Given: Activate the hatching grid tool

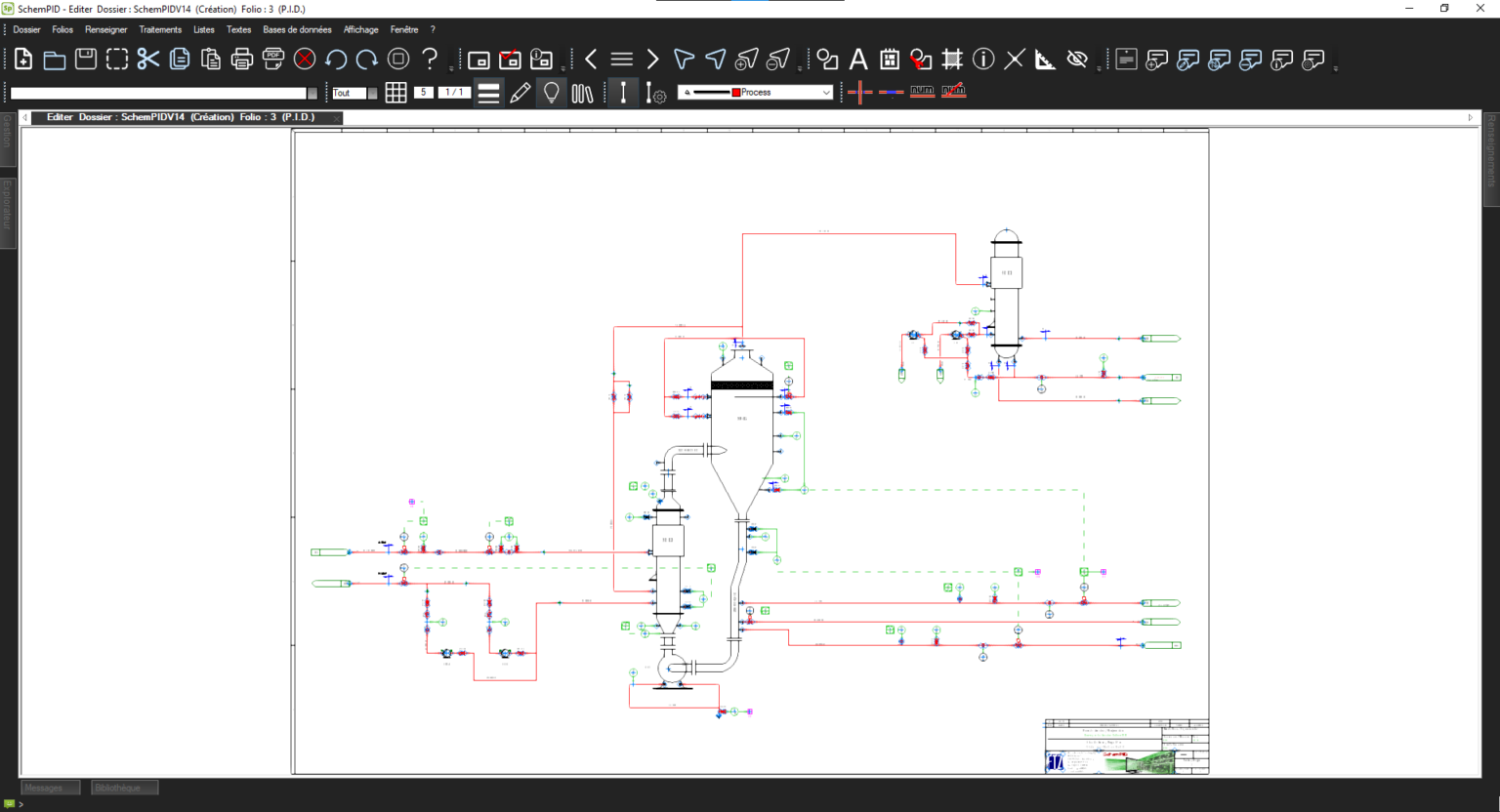Looking at the screenshot, I should click(952, 59).
